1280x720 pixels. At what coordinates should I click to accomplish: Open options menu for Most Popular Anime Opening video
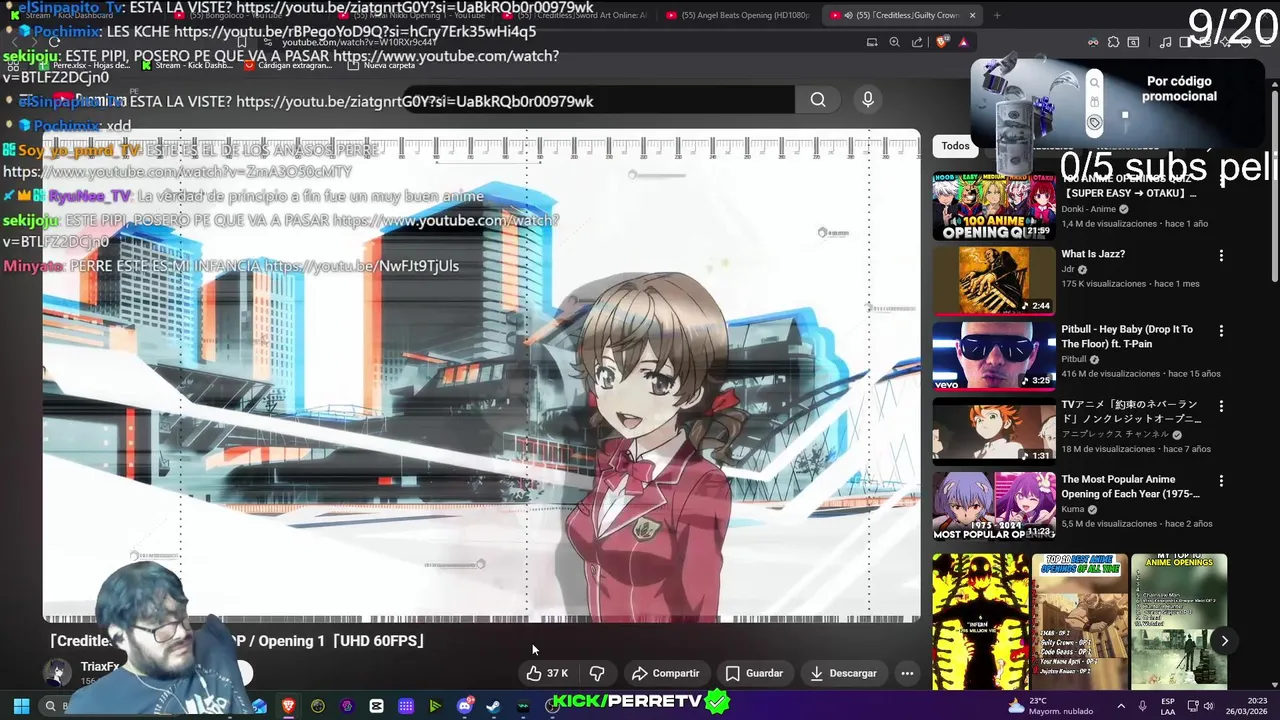click(x=1221, y=480)
